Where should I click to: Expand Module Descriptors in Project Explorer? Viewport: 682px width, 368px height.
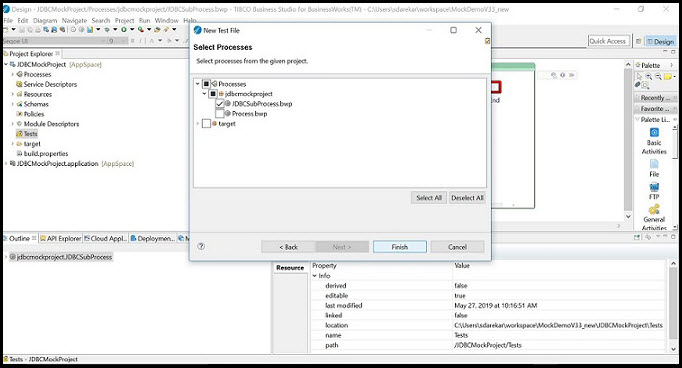(x=12, y=124)
